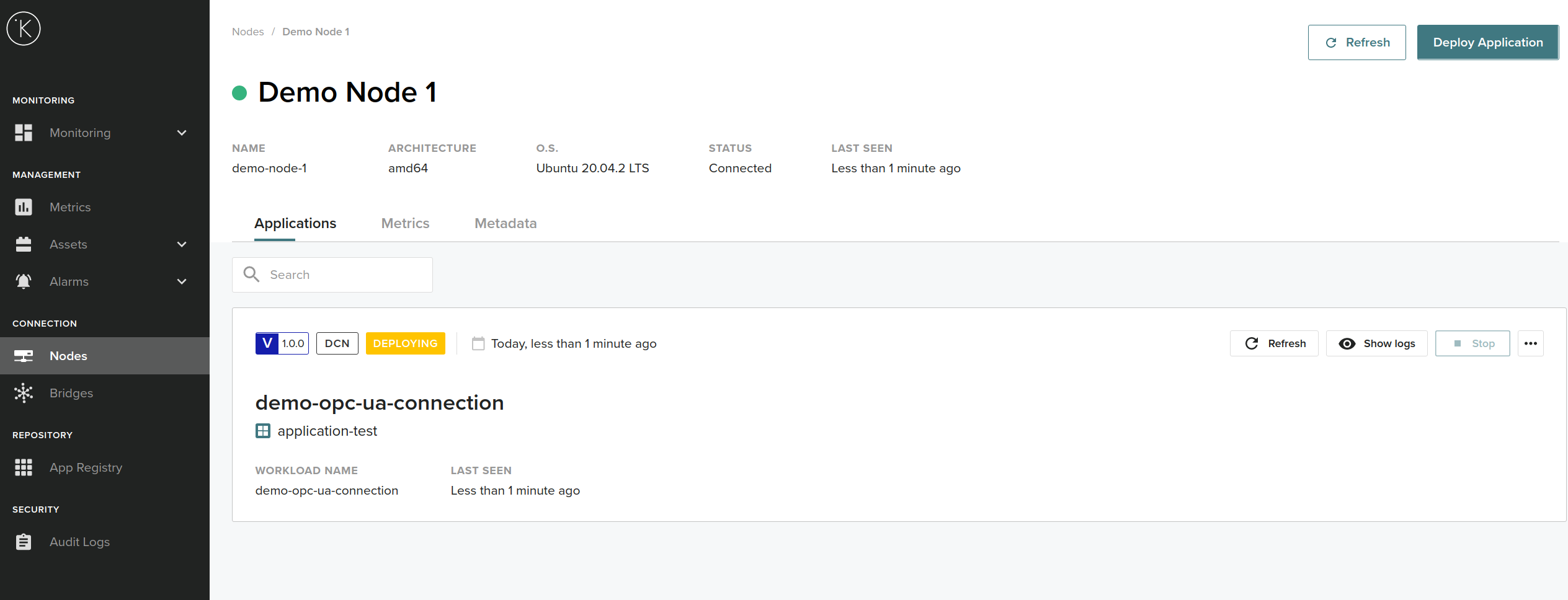Expand the Alarms submenu chevron
Screen dimensions: 1568x600
[182, 281]
